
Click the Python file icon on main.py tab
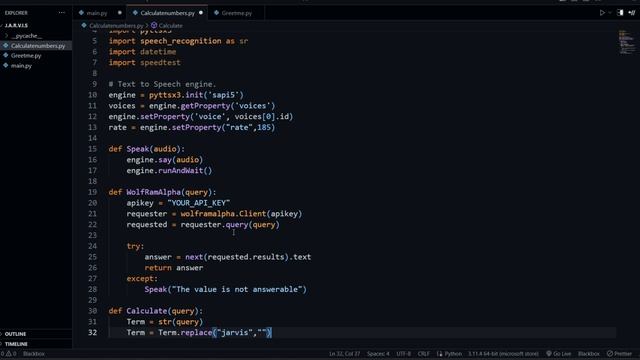coord(81,13)
